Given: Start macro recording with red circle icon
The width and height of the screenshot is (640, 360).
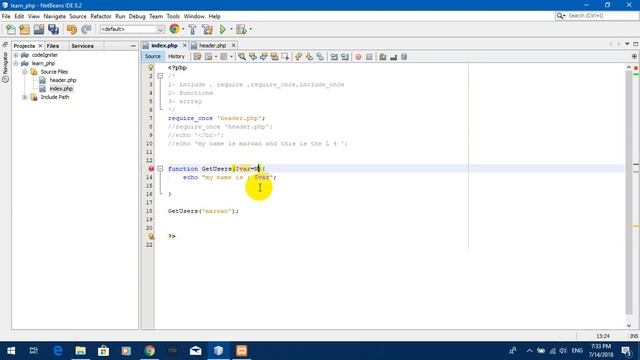Looking at the screenshot, I should pyautogui.click(x=358, y=57).
